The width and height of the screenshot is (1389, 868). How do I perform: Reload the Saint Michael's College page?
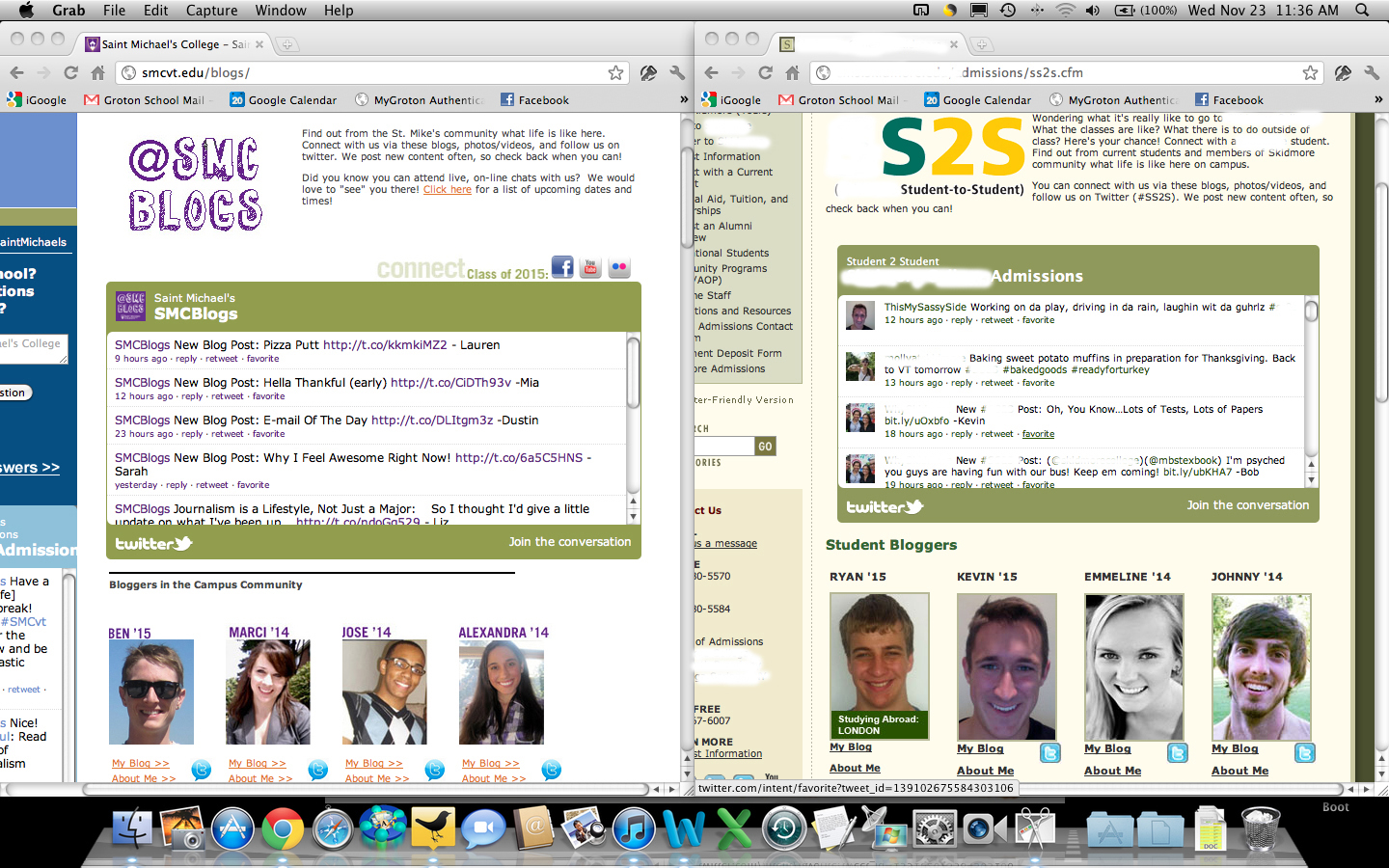click(x=70, y=73)
